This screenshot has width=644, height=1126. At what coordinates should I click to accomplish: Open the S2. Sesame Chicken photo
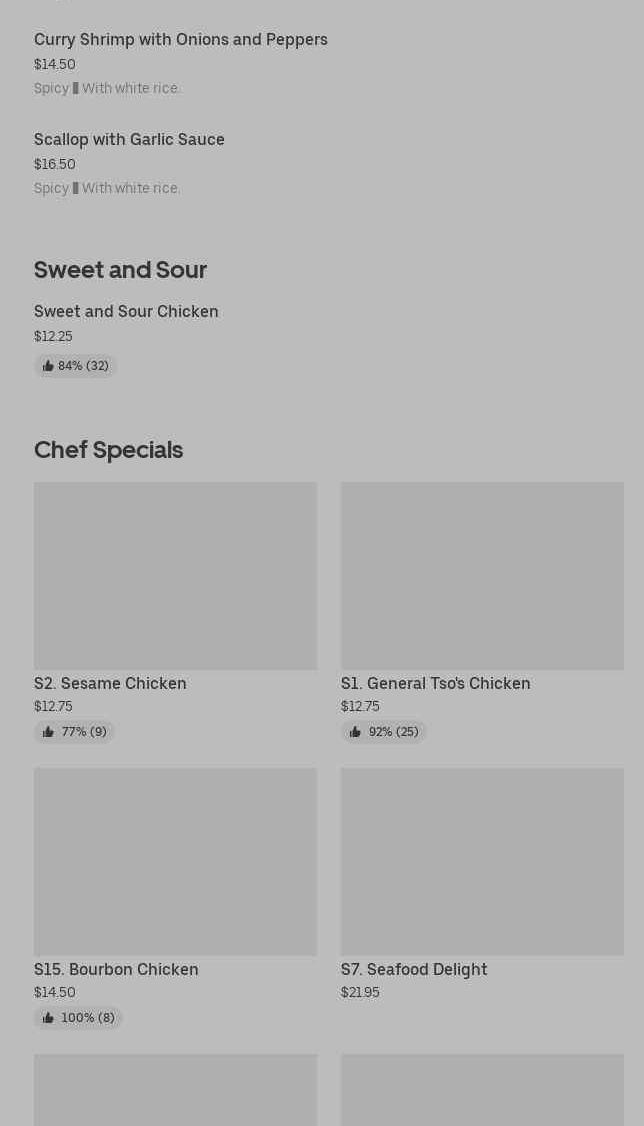(x=175, y=576)
